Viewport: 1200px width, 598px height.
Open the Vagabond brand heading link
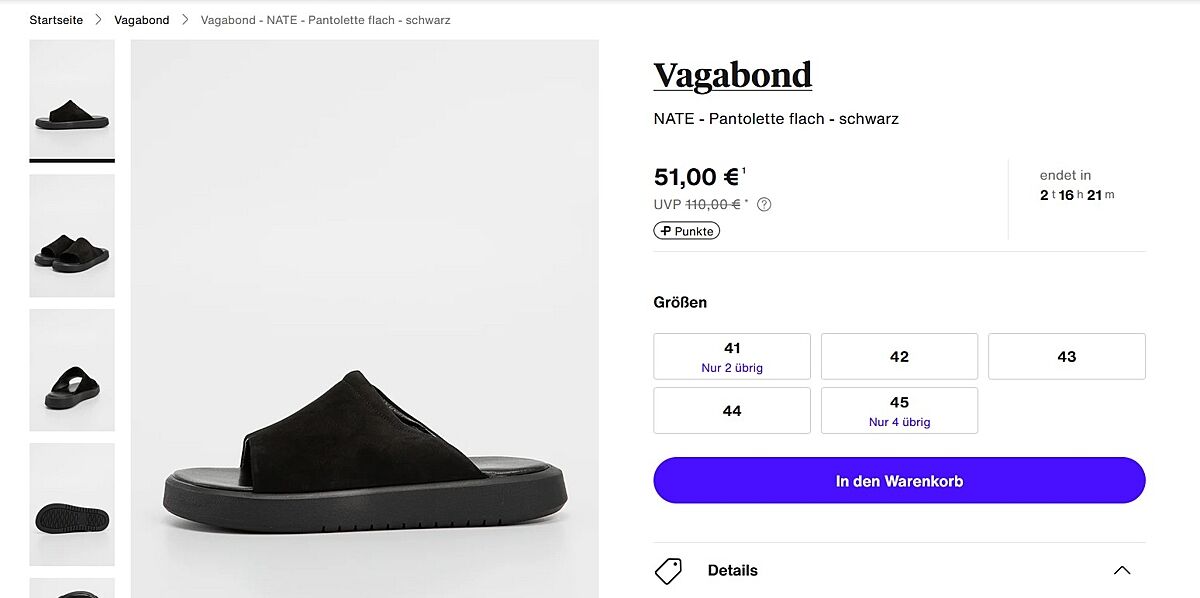pyautogui.click(x=733, y=75)
